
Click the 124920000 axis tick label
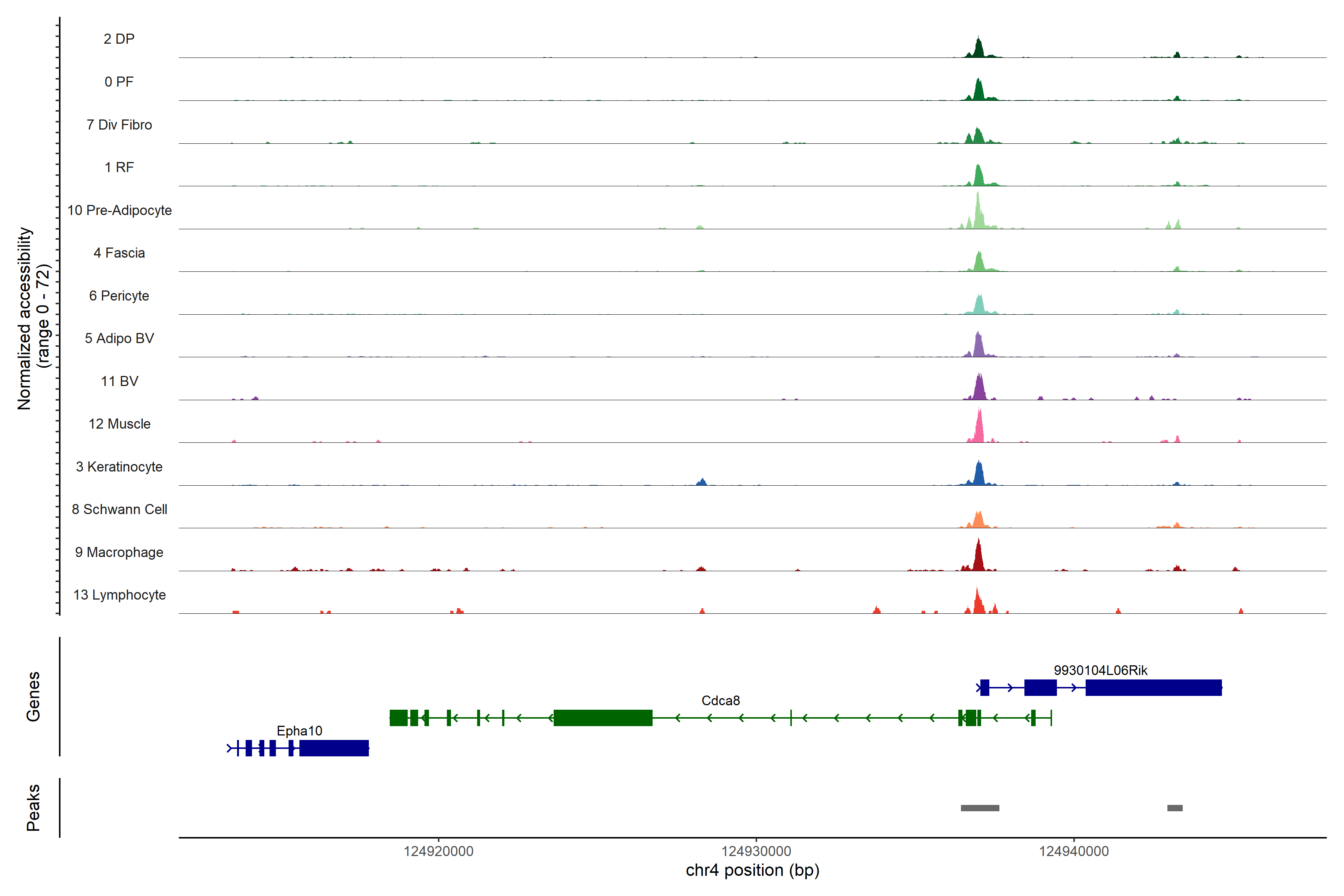(438, 851)
